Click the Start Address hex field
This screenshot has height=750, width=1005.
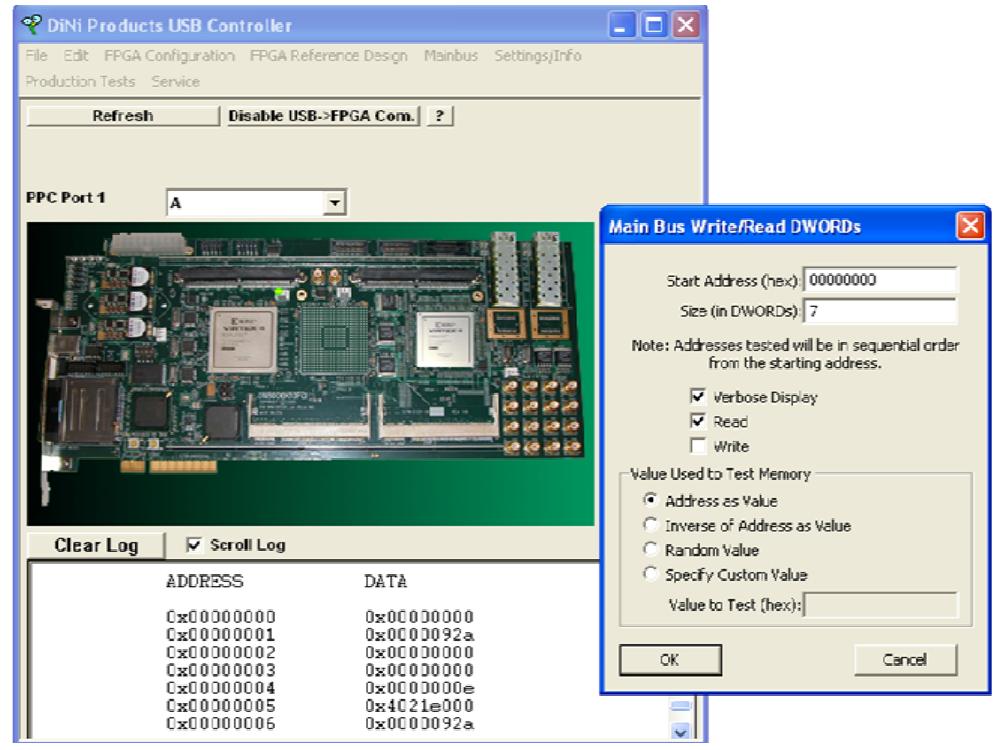click(880, 280)
